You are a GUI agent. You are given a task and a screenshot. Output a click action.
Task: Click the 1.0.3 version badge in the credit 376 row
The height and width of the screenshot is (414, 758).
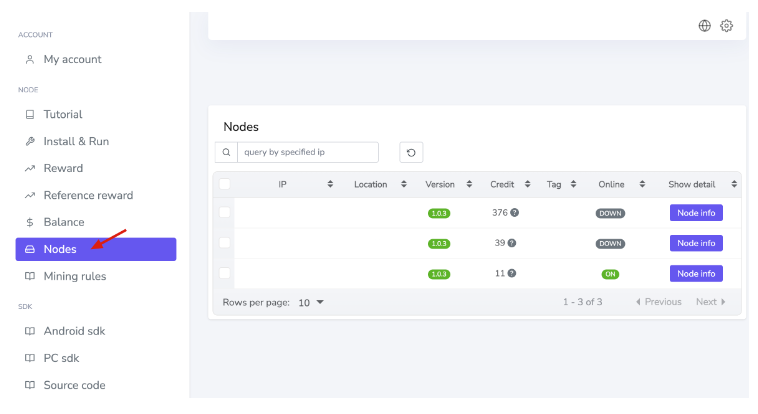(439, 213)
